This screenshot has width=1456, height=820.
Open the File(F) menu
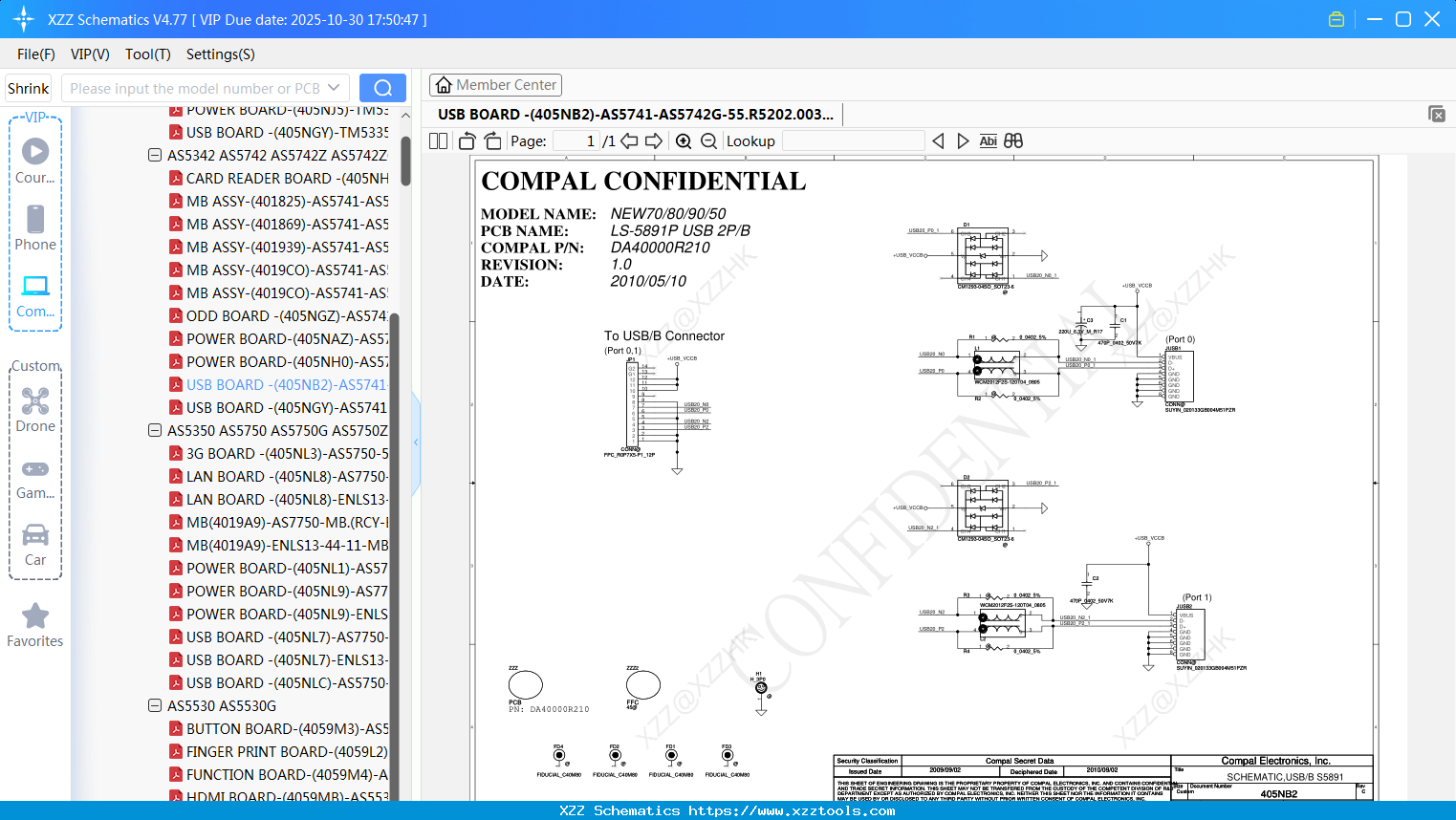pos(36,54)
